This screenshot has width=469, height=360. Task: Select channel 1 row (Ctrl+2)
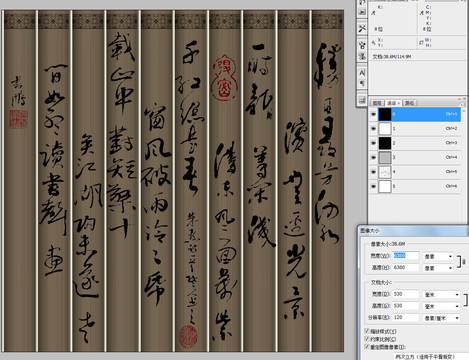(x=415, y=128)
